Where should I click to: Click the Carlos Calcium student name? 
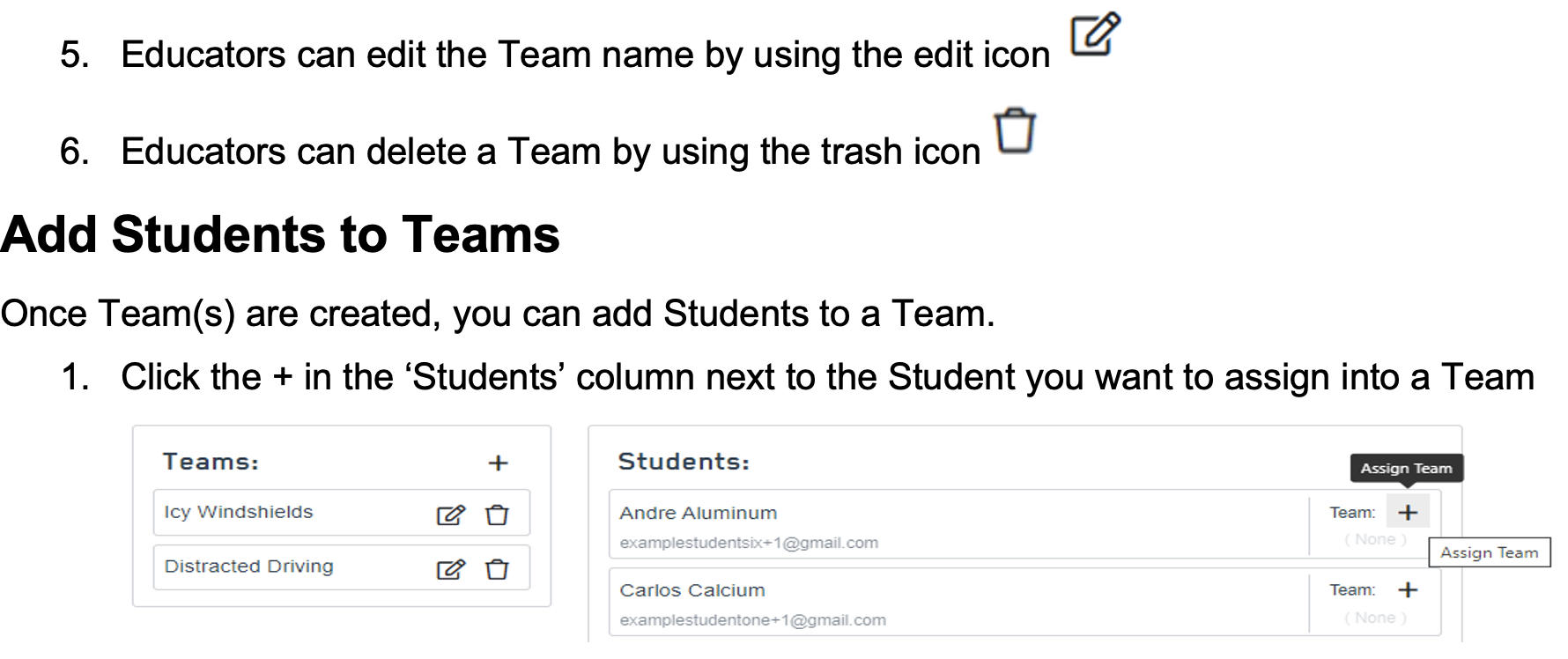click(692, 590)
